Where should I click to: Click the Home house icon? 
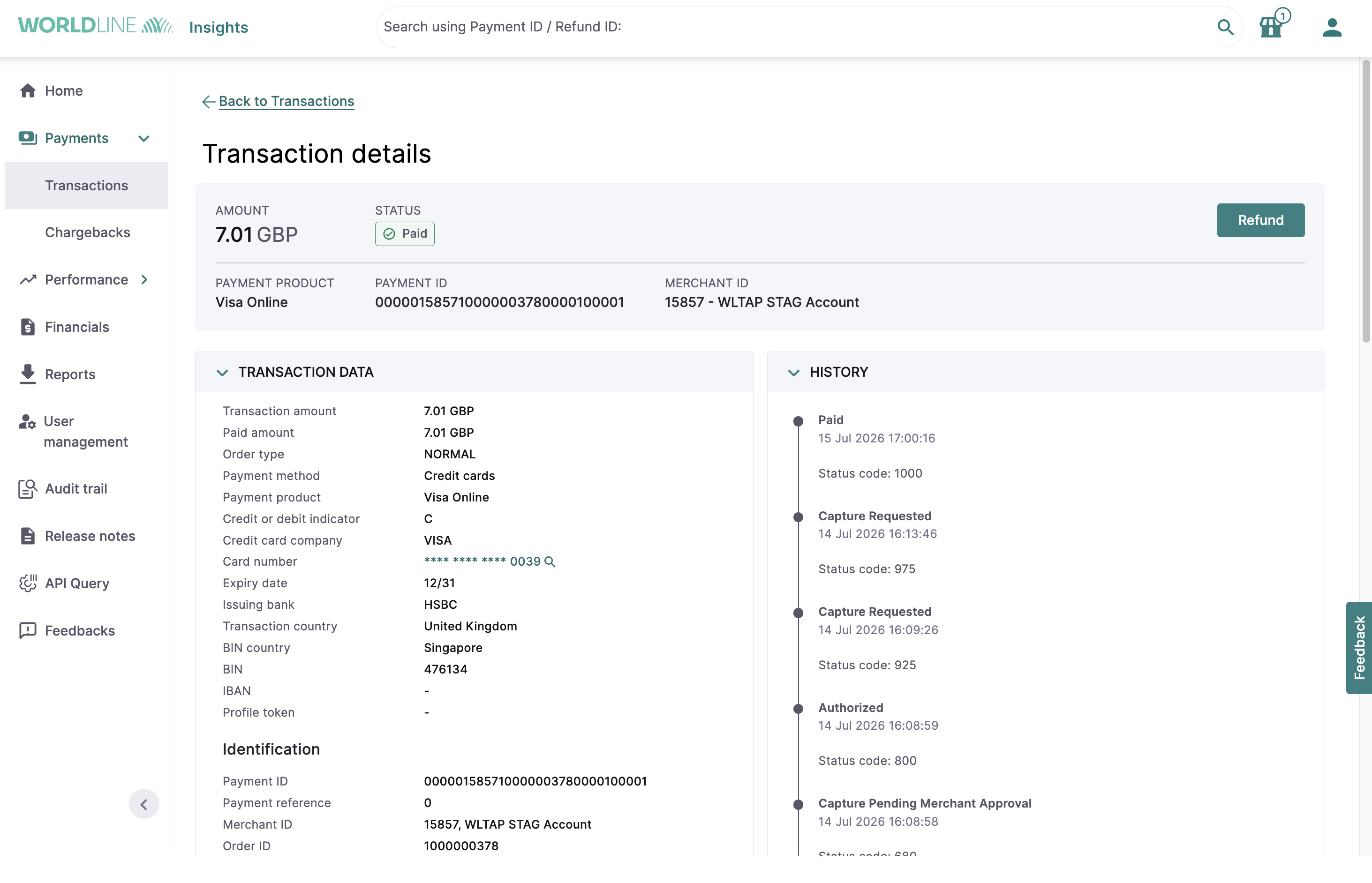[28, 90]
